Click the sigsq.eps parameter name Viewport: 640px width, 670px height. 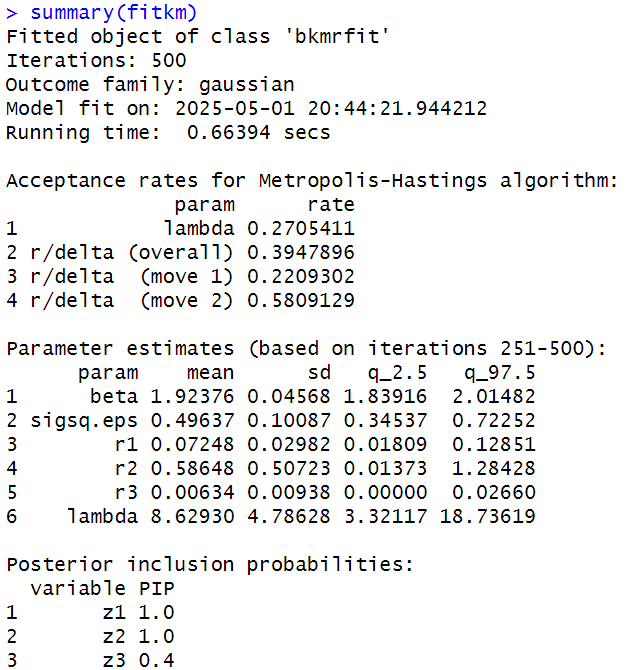point(84,421)
